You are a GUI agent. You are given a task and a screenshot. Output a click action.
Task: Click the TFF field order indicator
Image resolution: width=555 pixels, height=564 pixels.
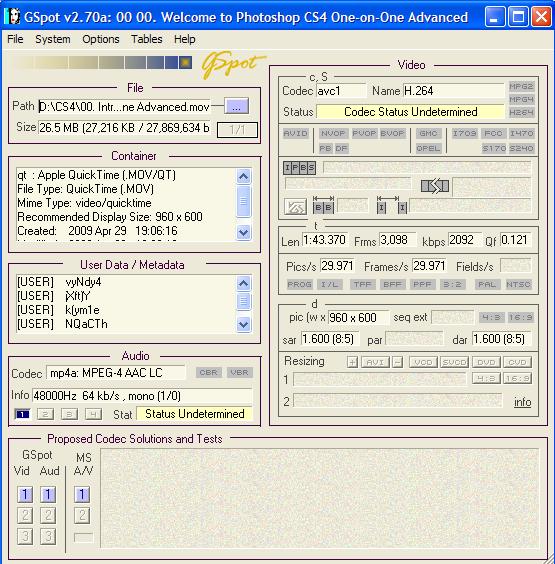point(362,285)
